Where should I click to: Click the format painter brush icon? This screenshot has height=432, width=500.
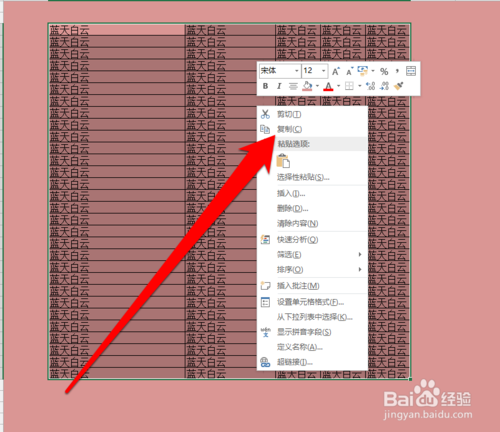399,86
